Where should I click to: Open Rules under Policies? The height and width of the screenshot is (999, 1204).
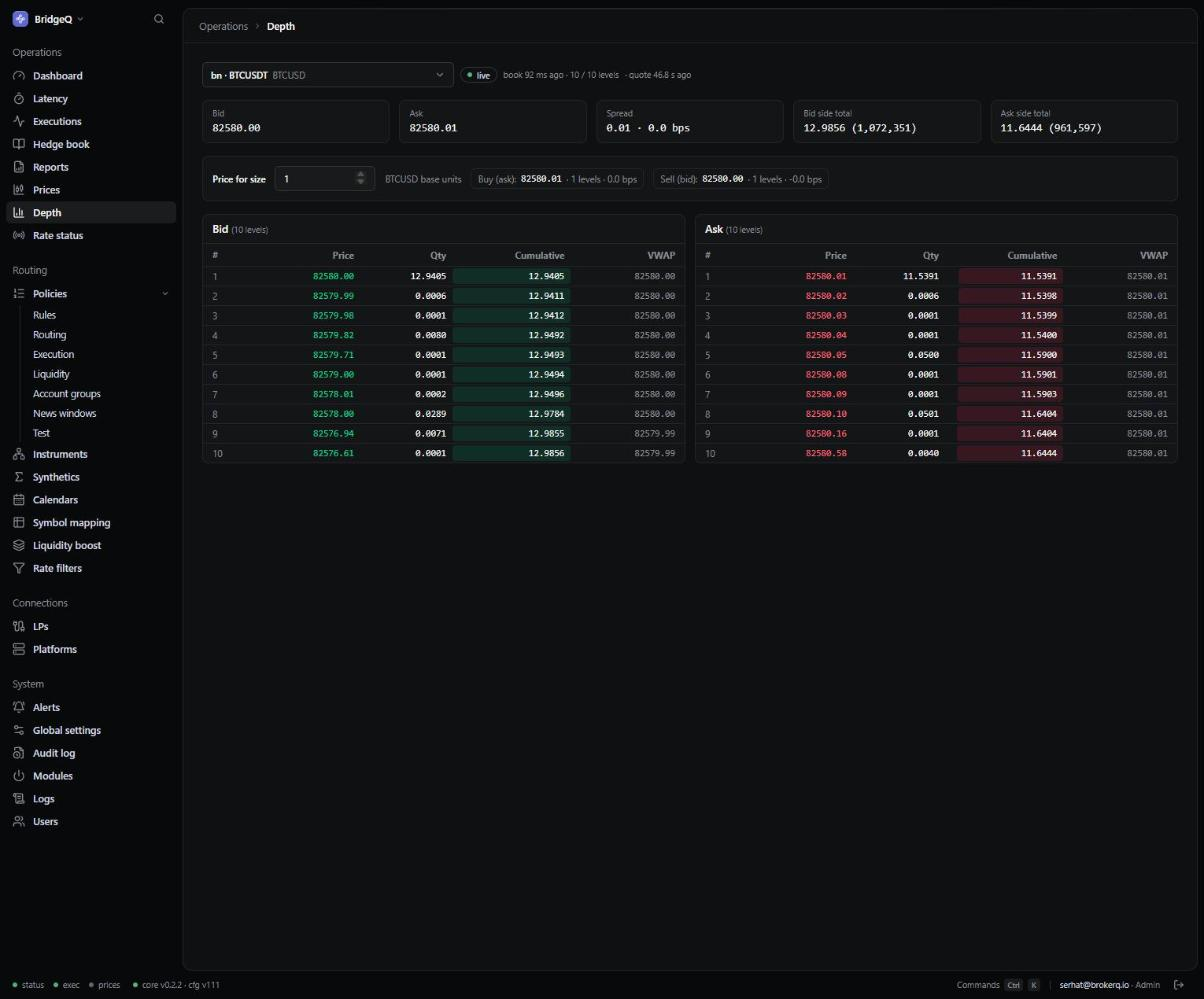coord(44,315)
